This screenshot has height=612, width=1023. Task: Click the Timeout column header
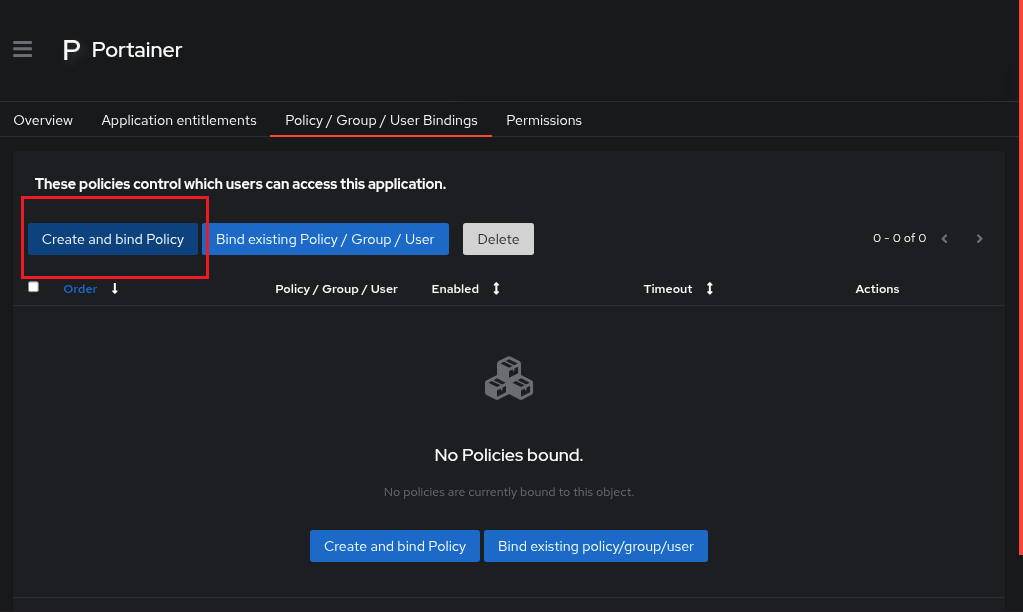(x=667, y=289)
